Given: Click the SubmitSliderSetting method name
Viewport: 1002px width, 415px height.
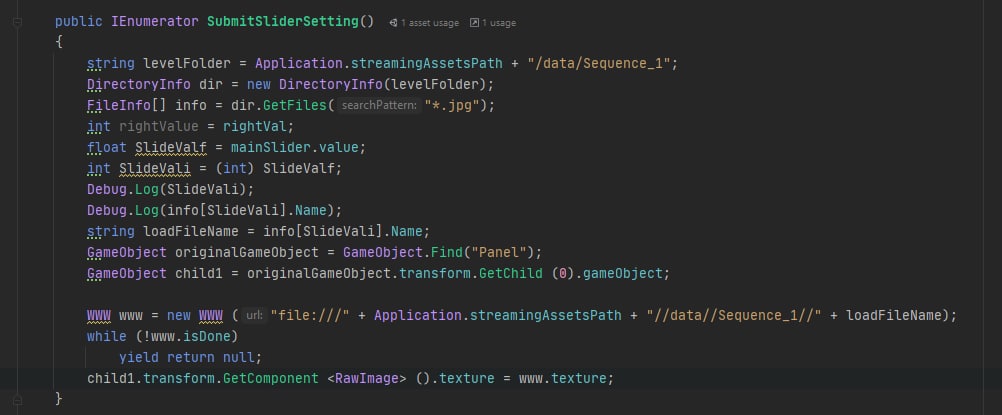Looking at the screenshot, I should point(282,21).
